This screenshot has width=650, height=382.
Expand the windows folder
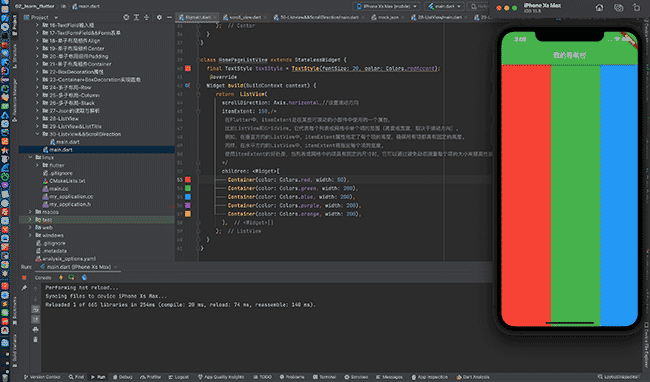point(30,235)
